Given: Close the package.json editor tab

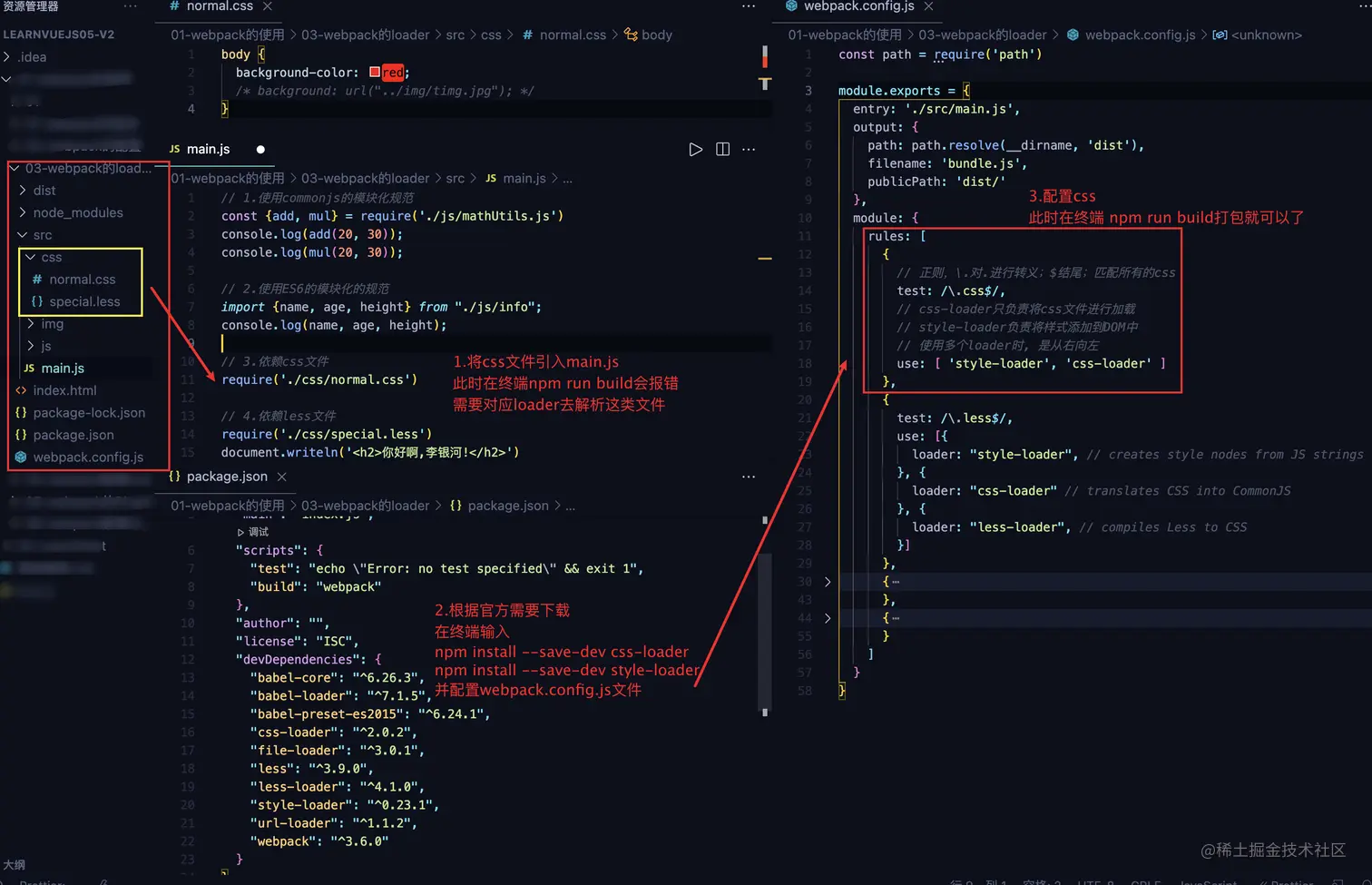Looking at the screenshot, I should coord(282,477).
